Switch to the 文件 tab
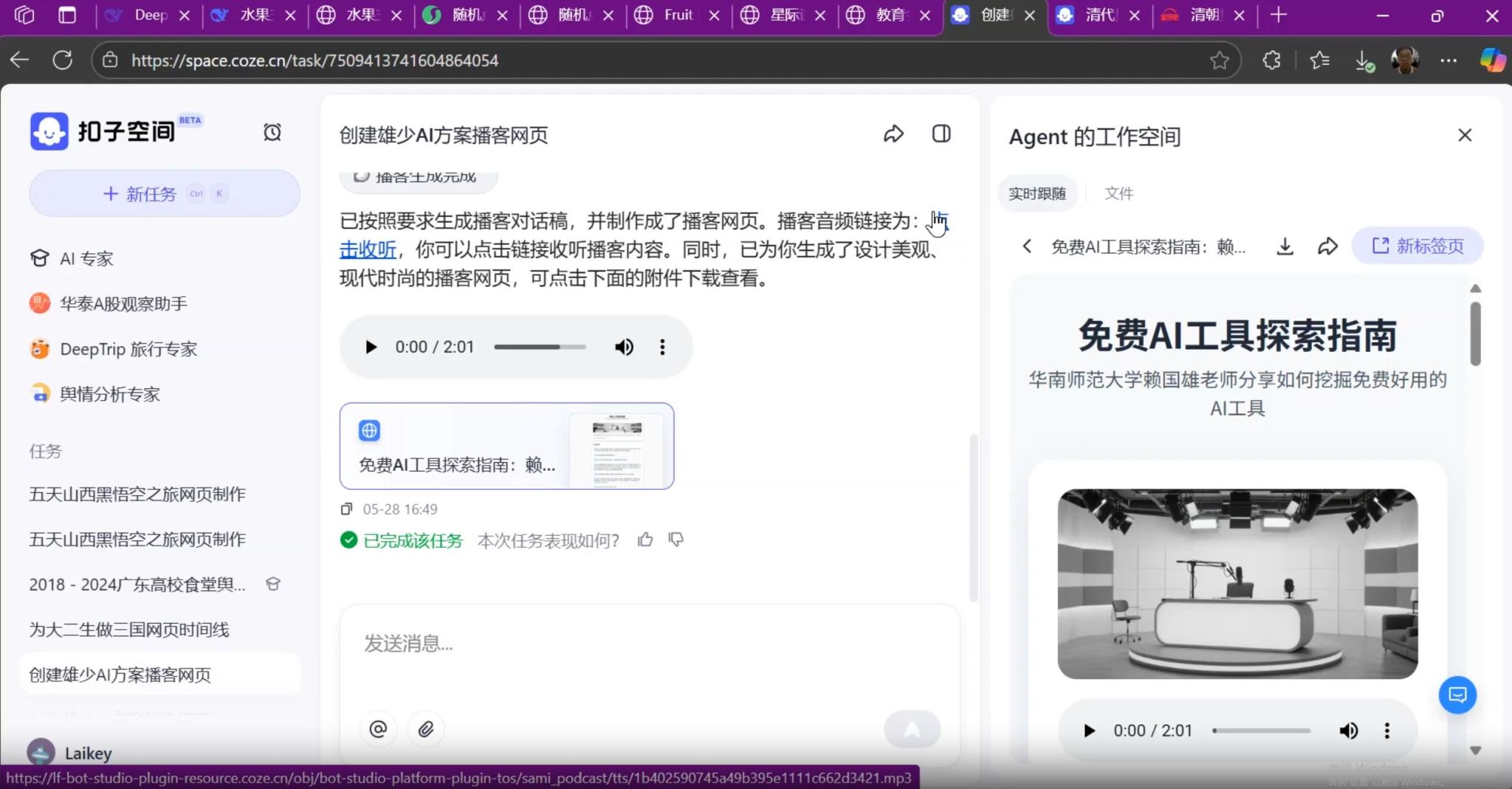 pyautogui.click(x=1118, y=193)
